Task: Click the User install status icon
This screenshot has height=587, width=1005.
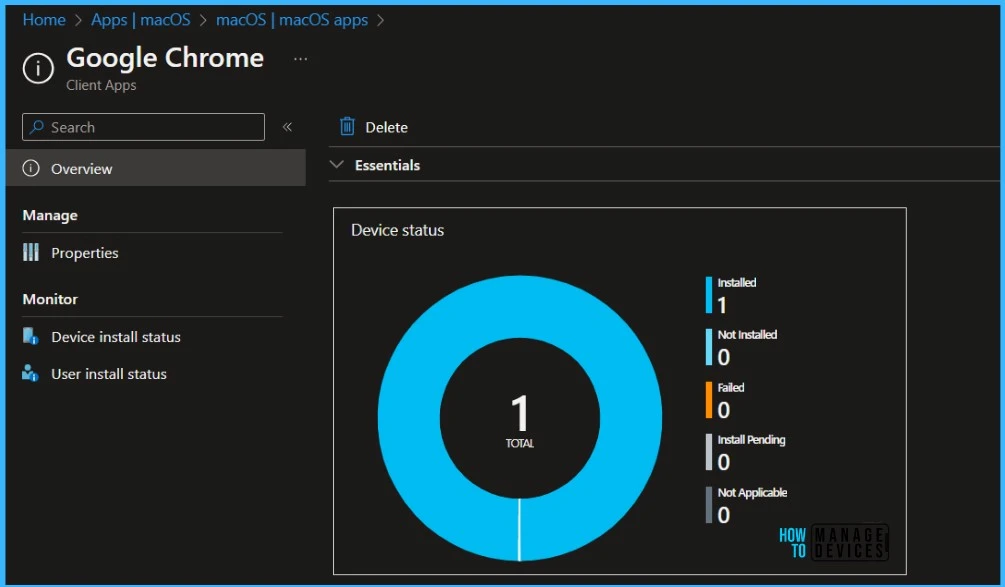Action: pos(30,373)
